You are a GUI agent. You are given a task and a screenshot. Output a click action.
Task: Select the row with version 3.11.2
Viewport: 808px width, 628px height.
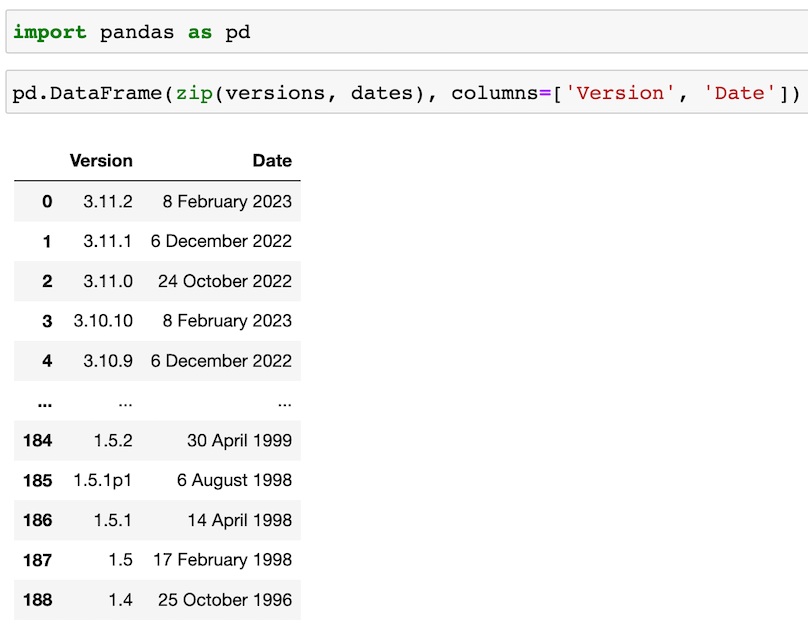pos(150,201)
